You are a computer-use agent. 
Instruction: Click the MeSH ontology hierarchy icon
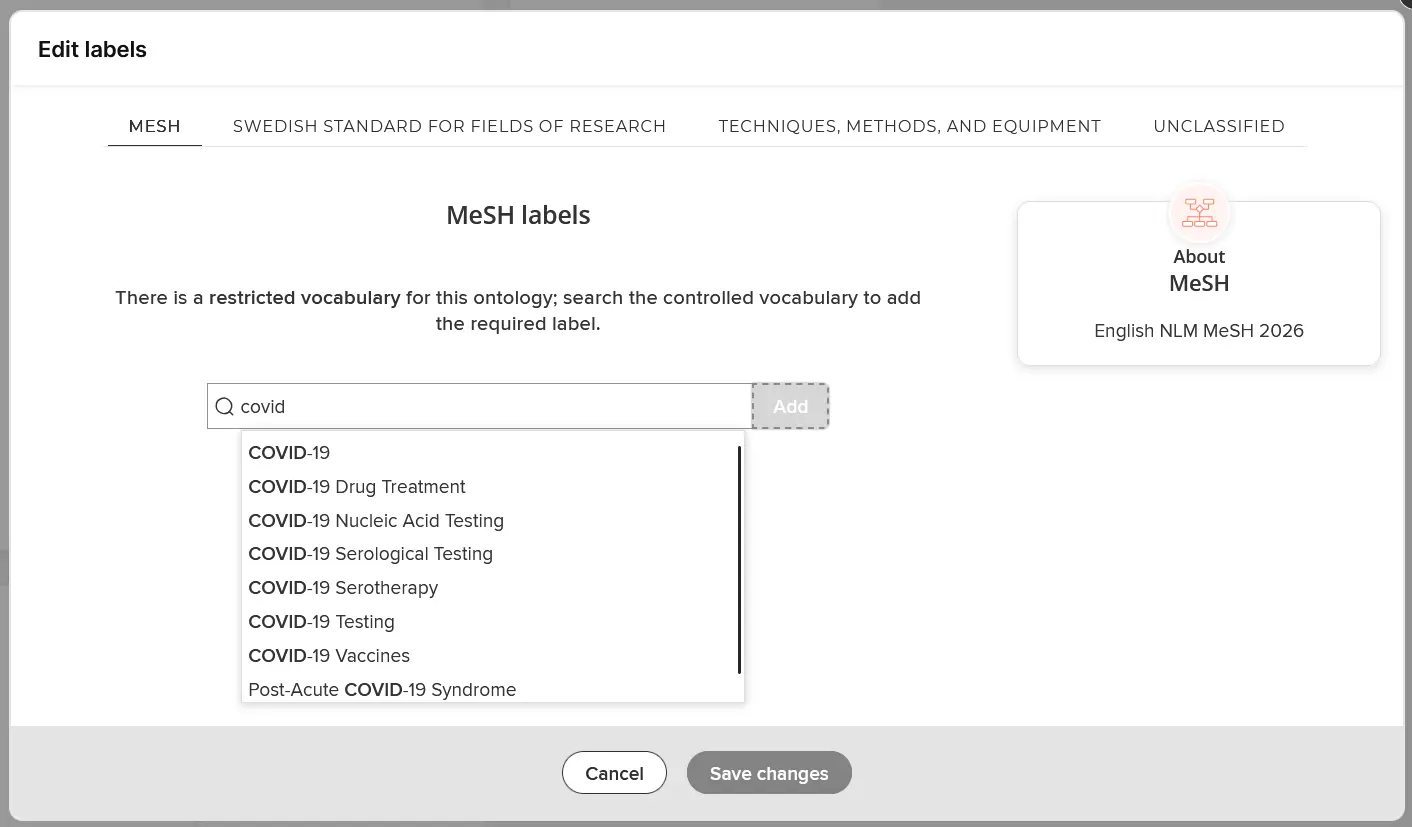coord(1199,212)
